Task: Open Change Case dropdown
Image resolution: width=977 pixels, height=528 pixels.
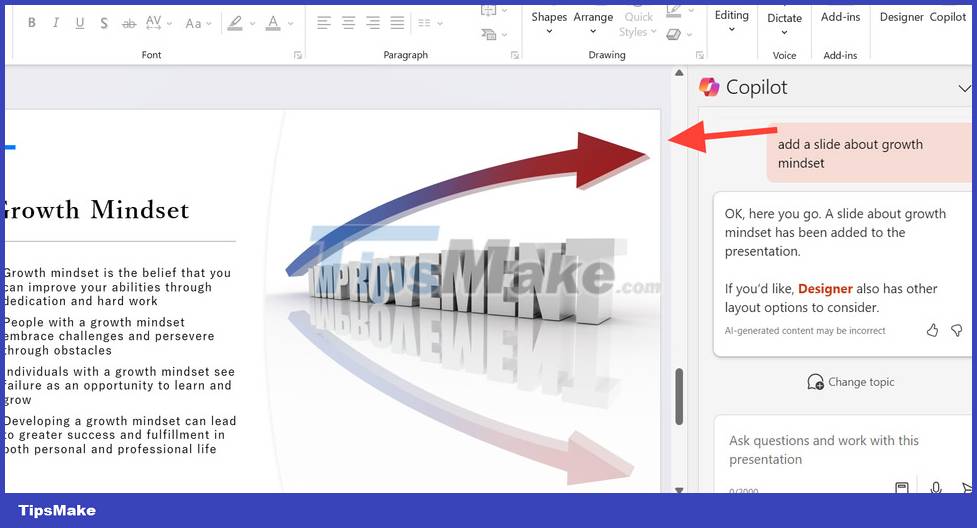Action: click(x=198, y=24)
